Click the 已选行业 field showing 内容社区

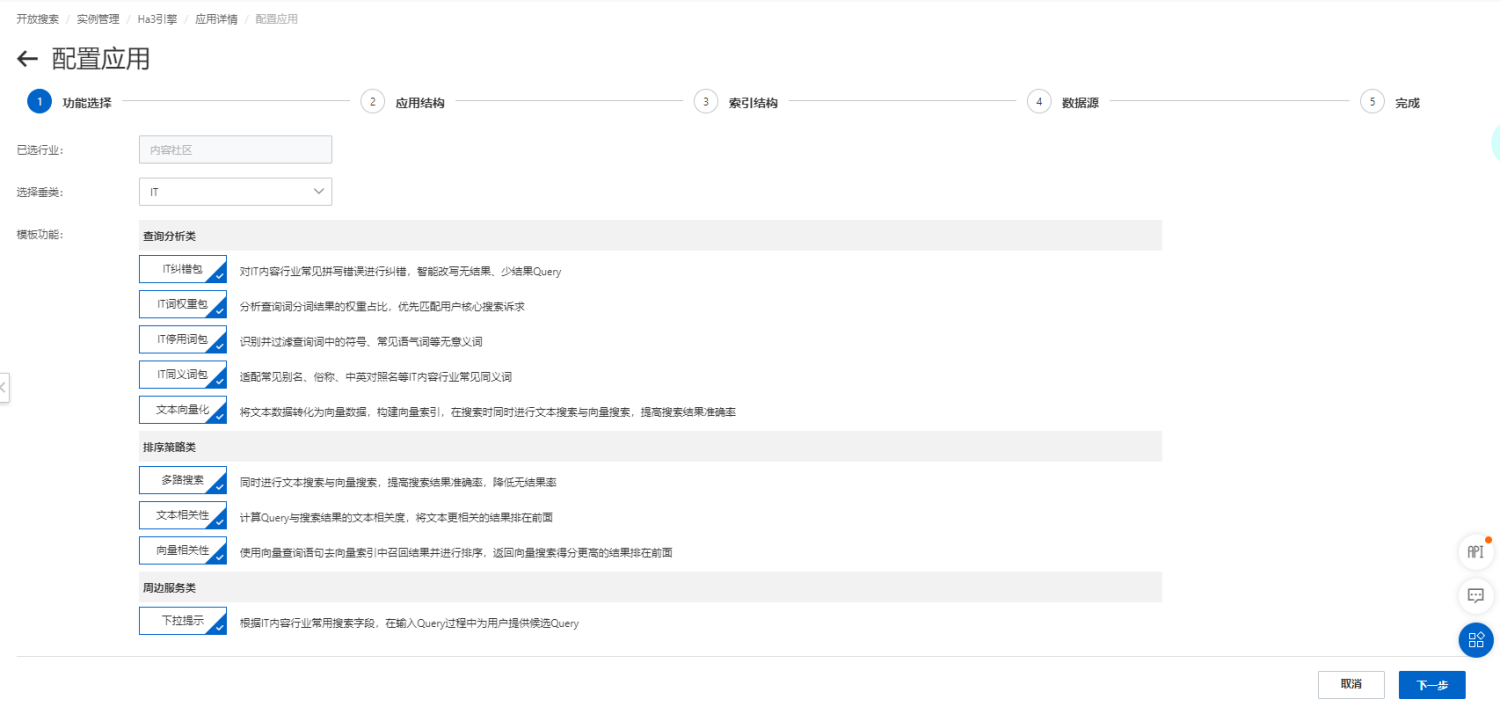[x=235, y=150]
